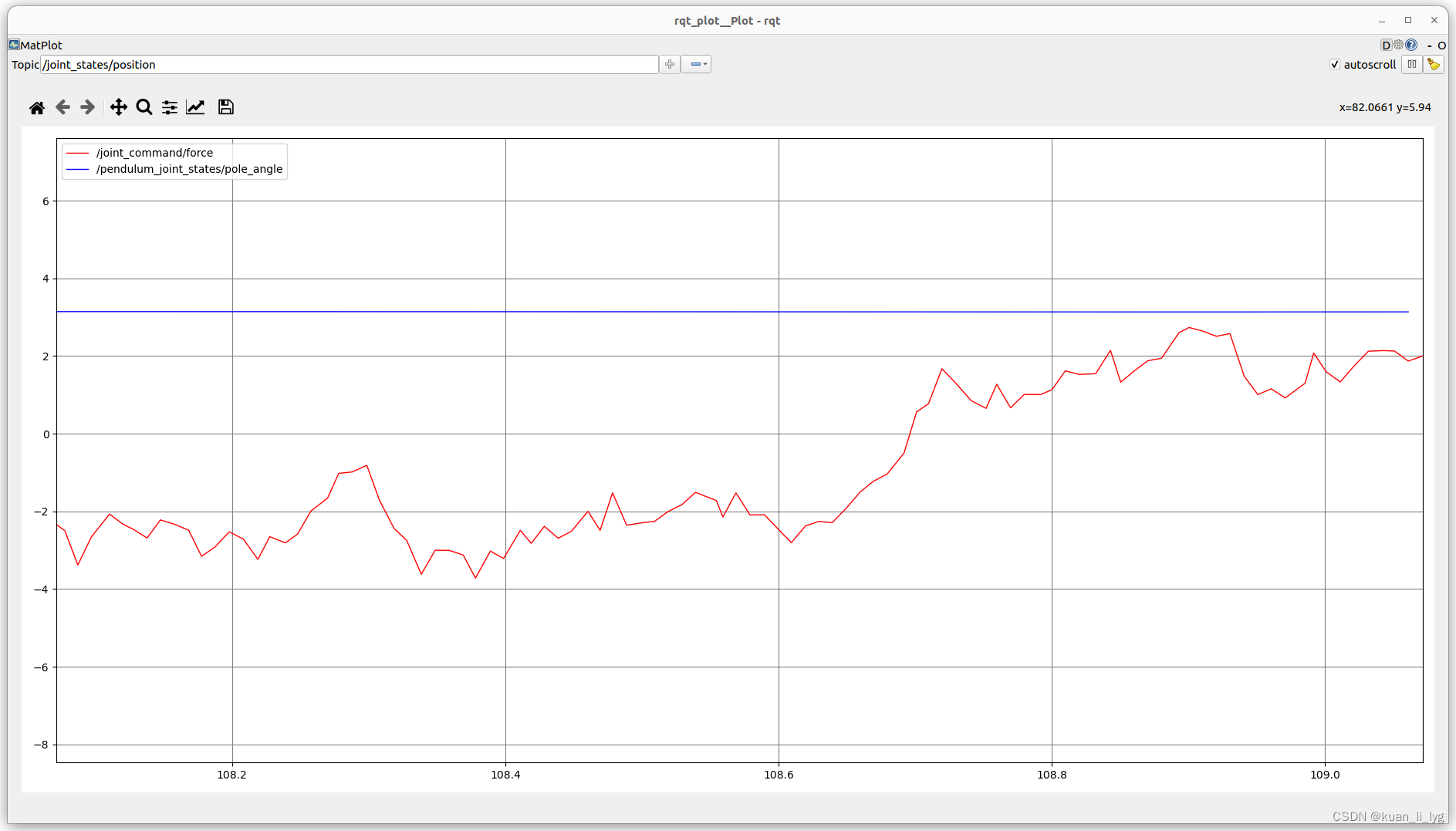Pause the plot updating
The height and width of the screenshot is (831, 1456).
(x=1411, y=64)
